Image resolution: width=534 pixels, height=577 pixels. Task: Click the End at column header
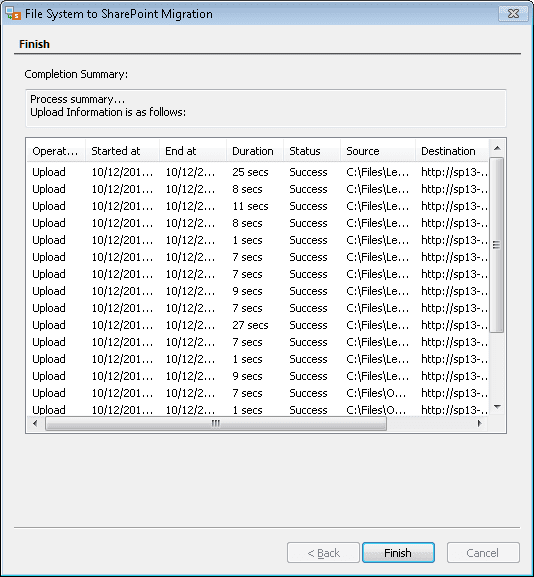[193, 151]
